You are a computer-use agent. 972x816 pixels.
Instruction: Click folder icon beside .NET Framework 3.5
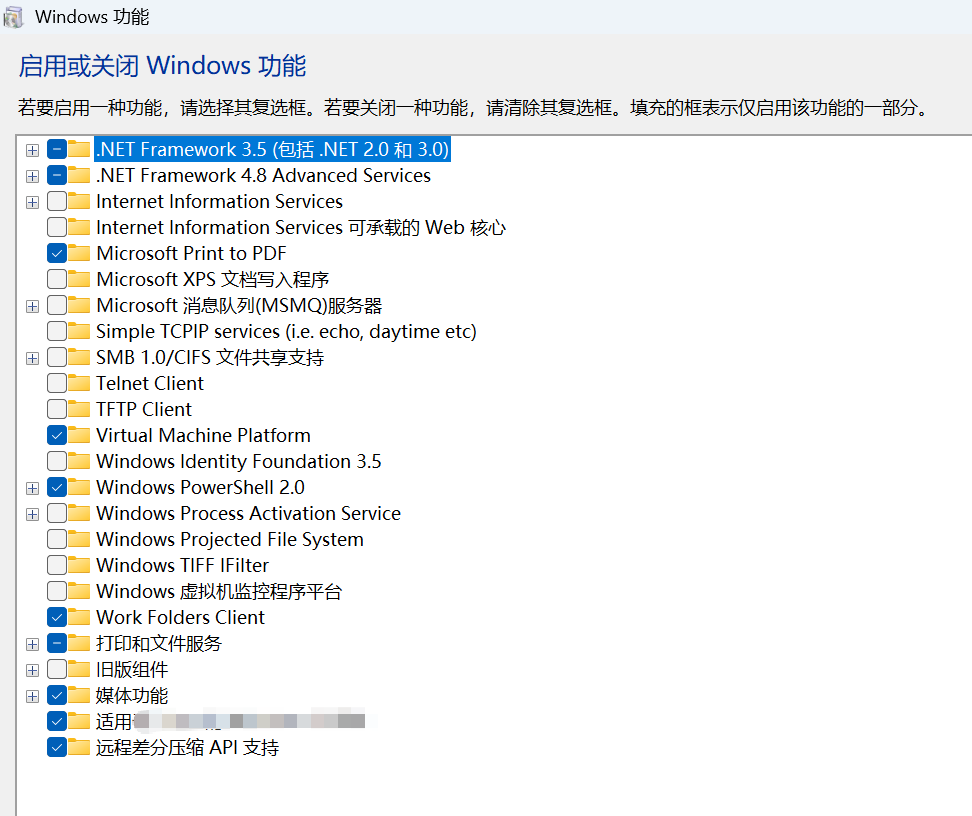(79, 149)
